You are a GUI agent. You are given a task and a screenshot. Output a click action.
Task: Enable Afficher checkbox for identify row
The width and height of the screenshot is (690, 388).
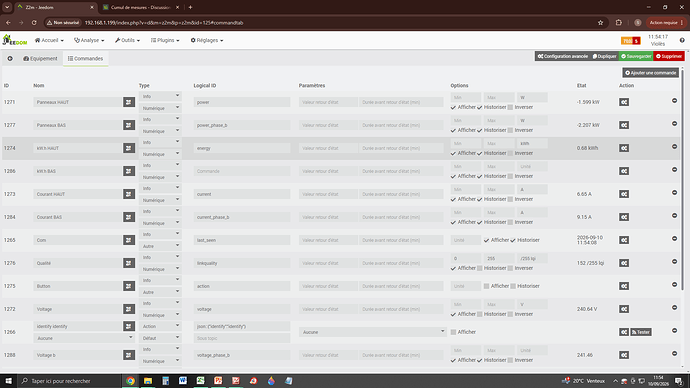(453, 332)
